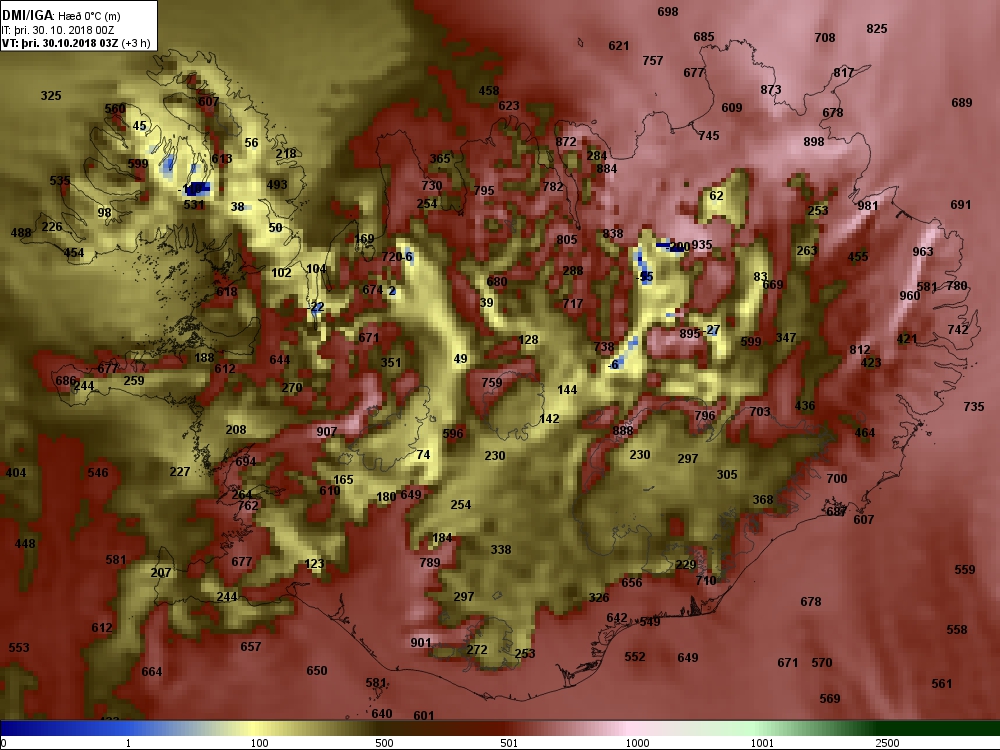The image size is (1000, 750).
Task: Click the map value '708'
Action: (x=825, y=38)
